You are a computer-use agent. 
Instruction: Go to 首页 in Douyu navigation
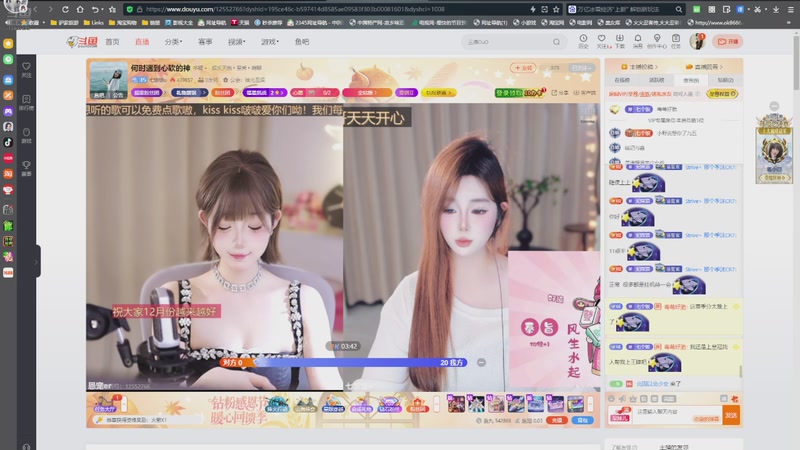[x=112, y=42]
